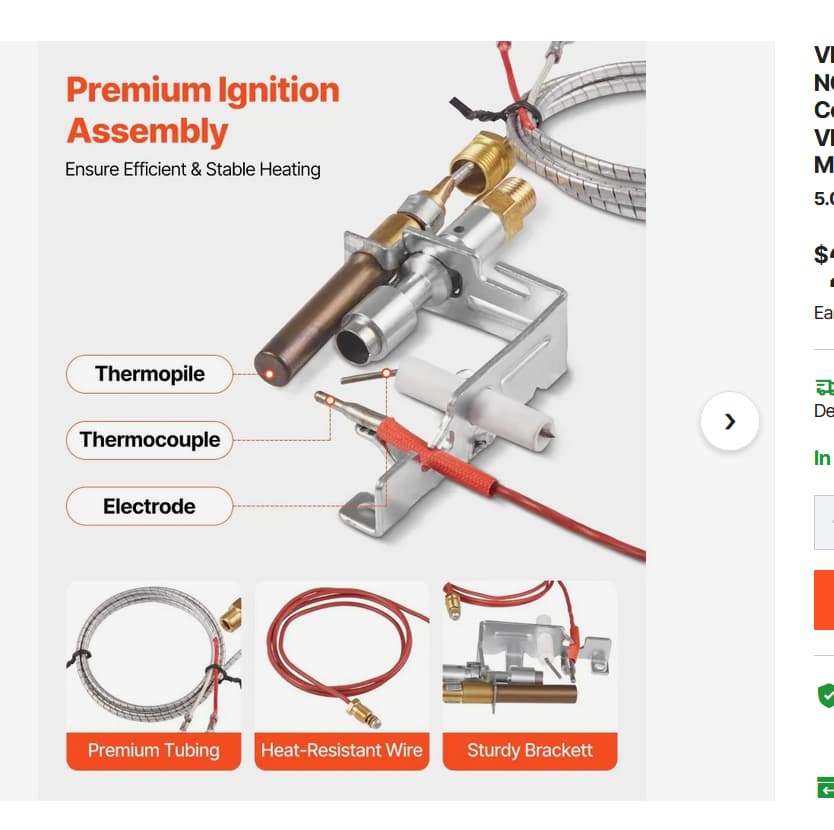The height and width of the screenshot is (830, 834).
Task: Open the Sturdy Brackett thumbnail
Action: pyautogui.click(x=530, y=675)
